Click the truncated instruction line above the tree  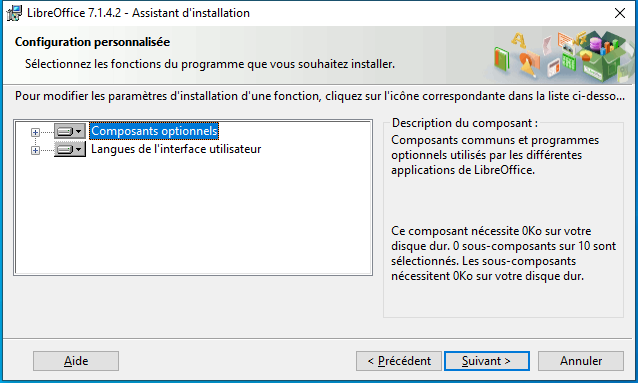pos(320,96)
